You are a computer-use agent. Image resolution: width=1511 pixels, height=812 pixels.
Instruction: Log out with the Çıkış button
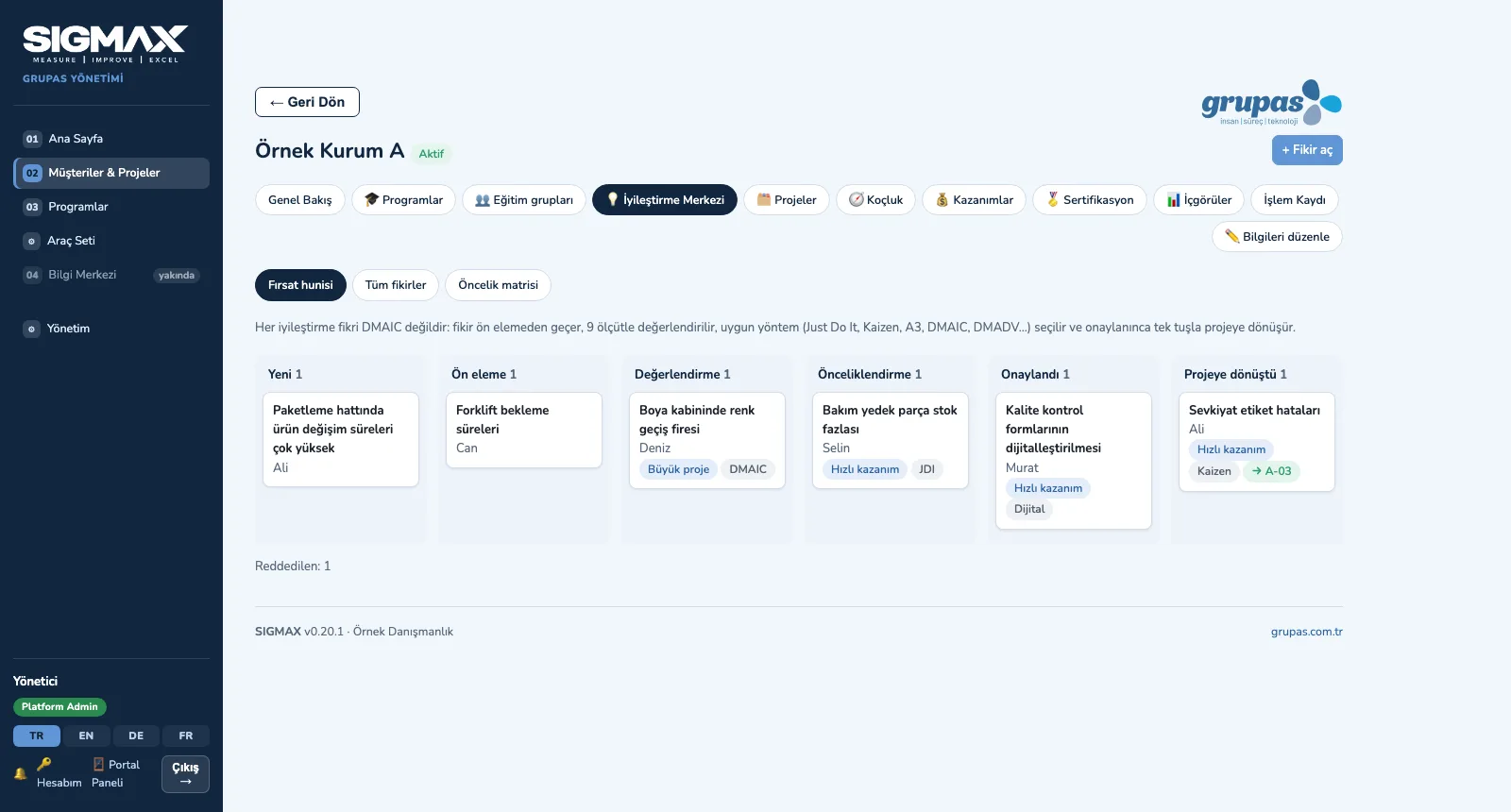[185, 774]
